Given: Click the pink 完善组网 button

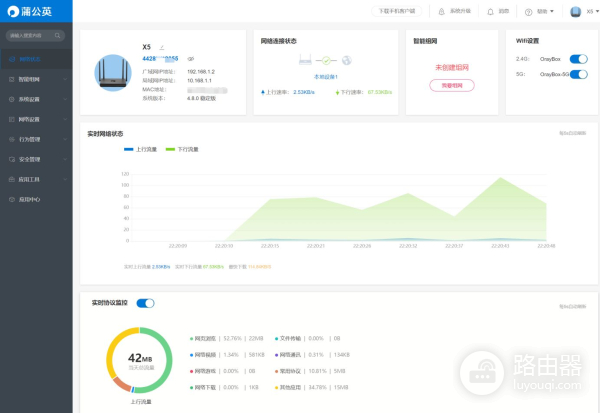Looking at the screenshot, I should click(x=452, y=85).
